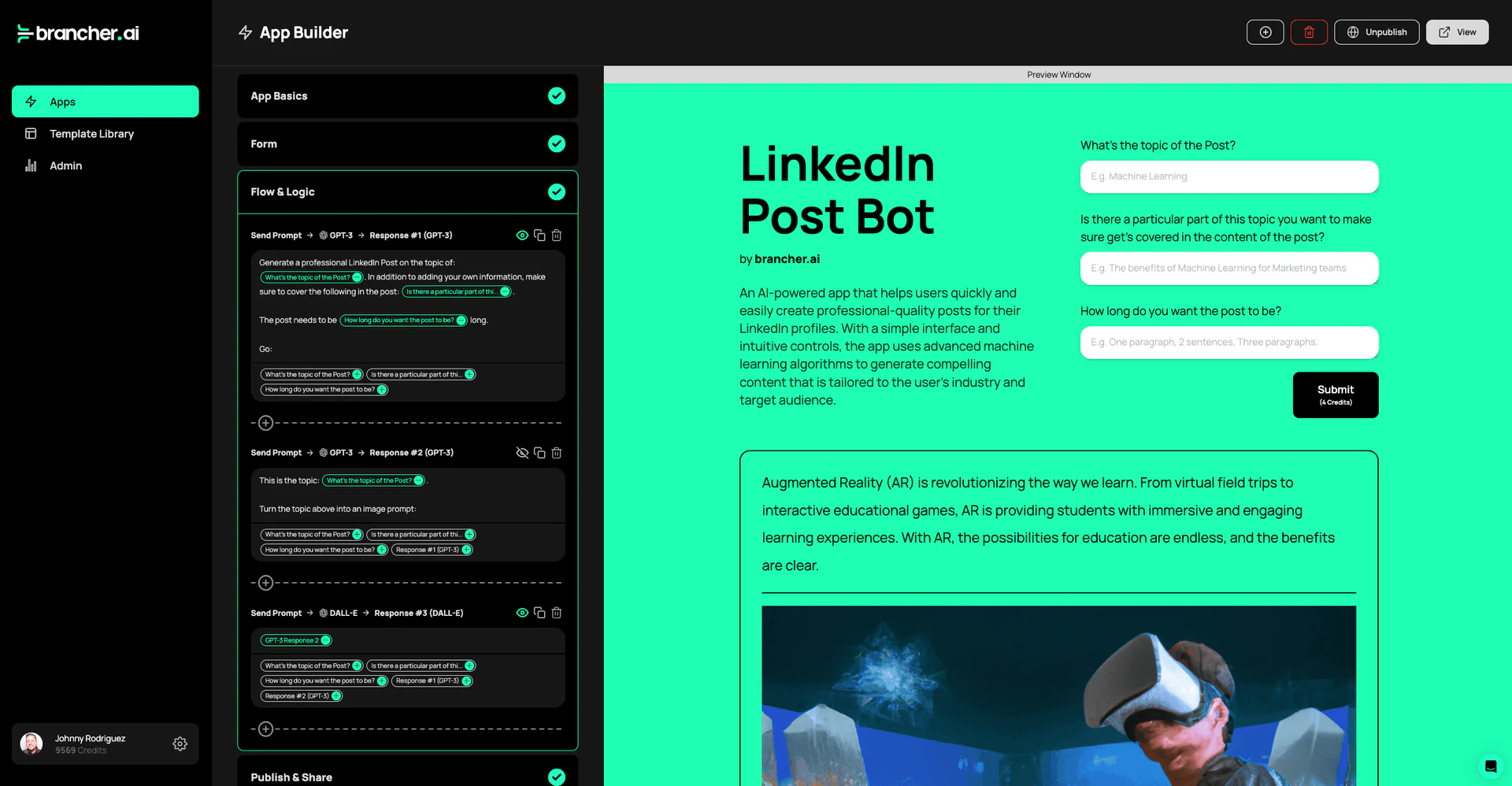Hide Response #1 (GPT-3) output with eye icon

tap(521, 235)
